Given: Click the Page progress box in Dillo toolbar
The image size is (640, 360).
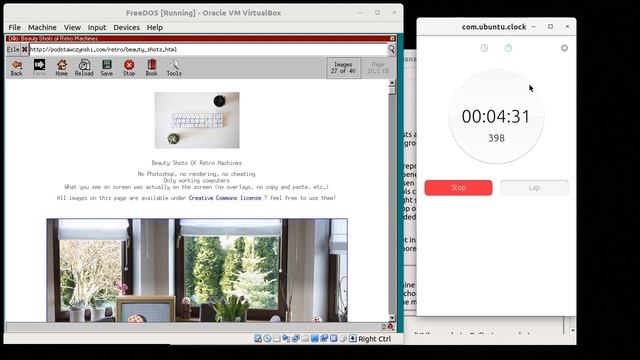Looking at the screenshot, I should 378,68.
